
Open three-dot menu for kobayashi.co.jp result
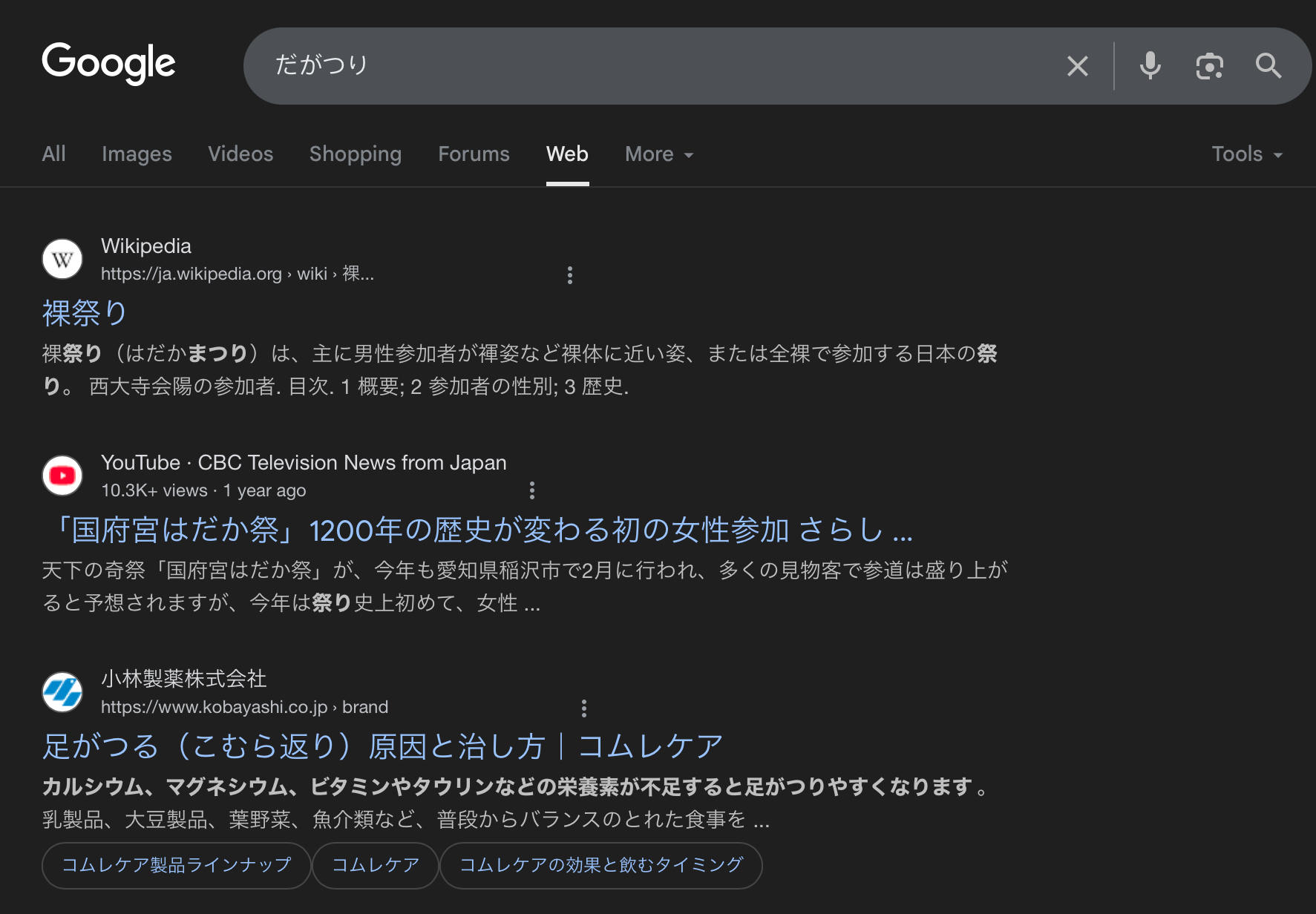(584, 708)
